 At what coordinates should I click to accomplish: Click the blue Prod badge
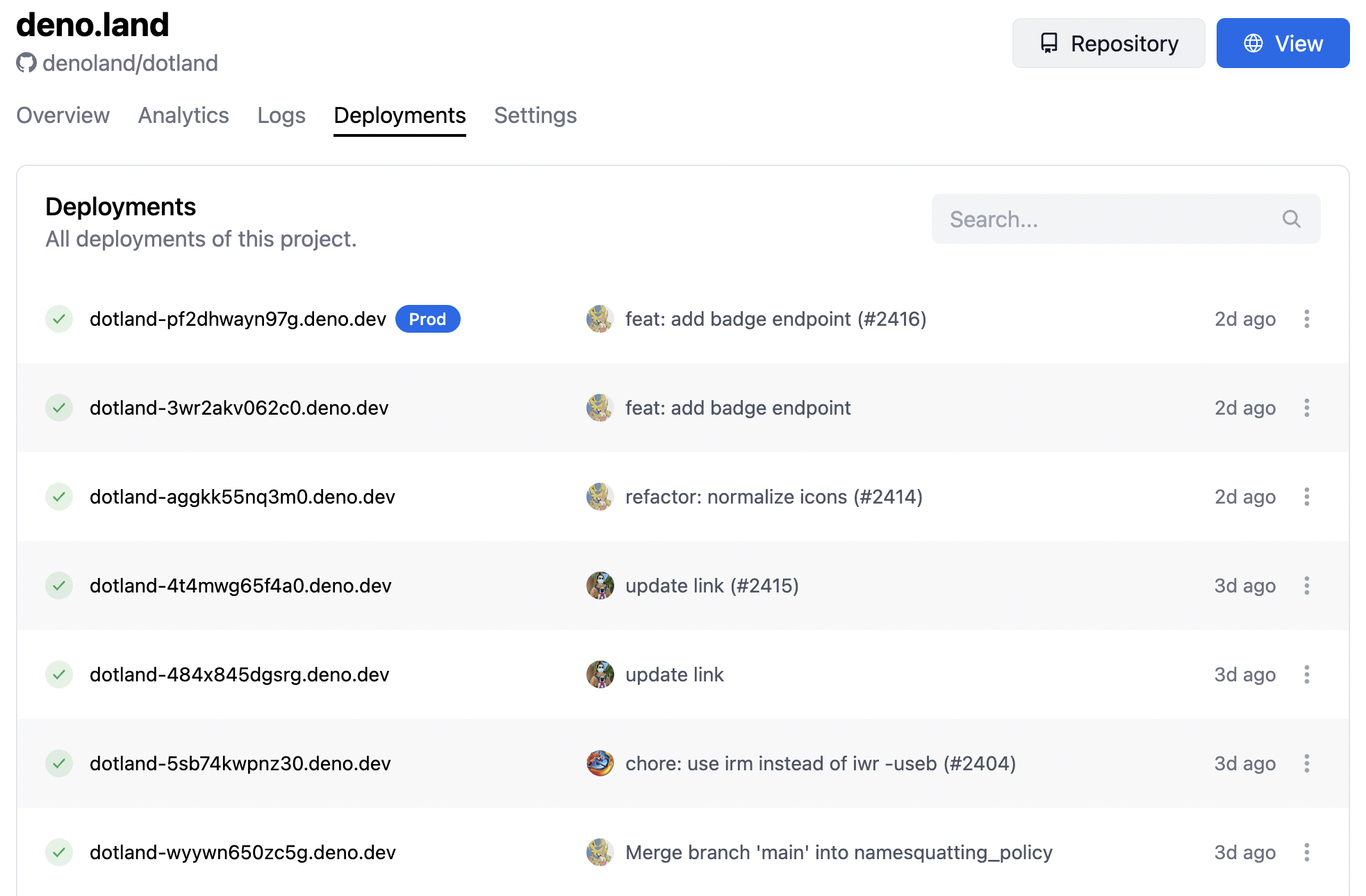tap(428, 319)
